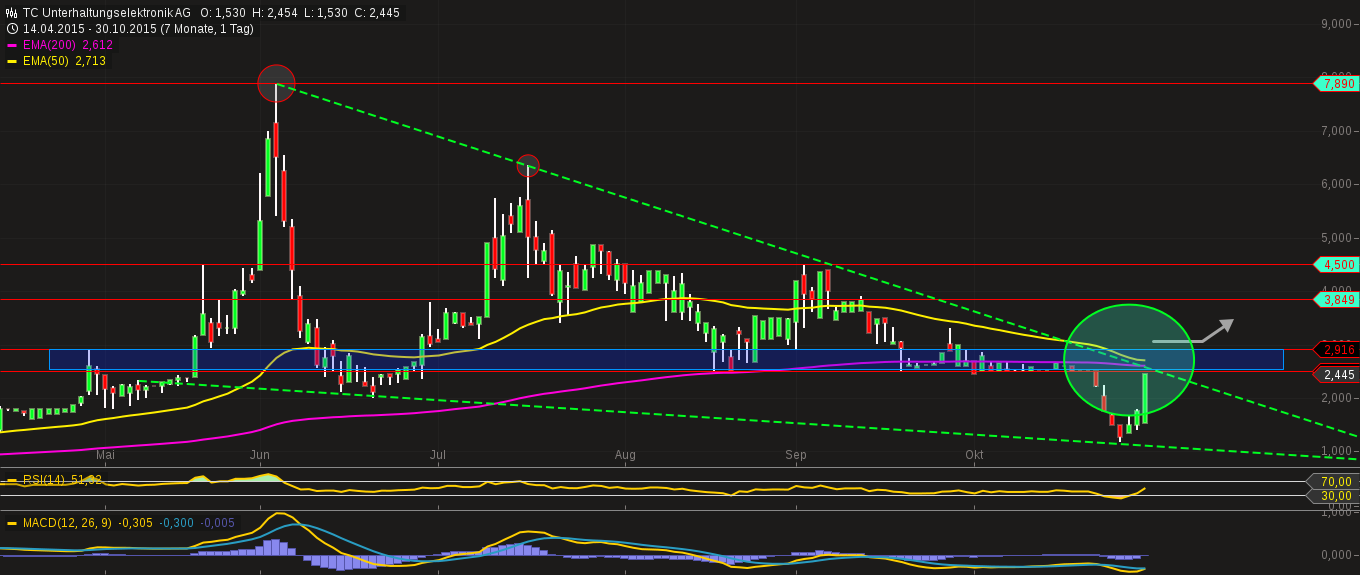The height and width of the screenshot is (575, 1360).
Task: Click the 6,000 price axis label
Action: point(1338,184)
